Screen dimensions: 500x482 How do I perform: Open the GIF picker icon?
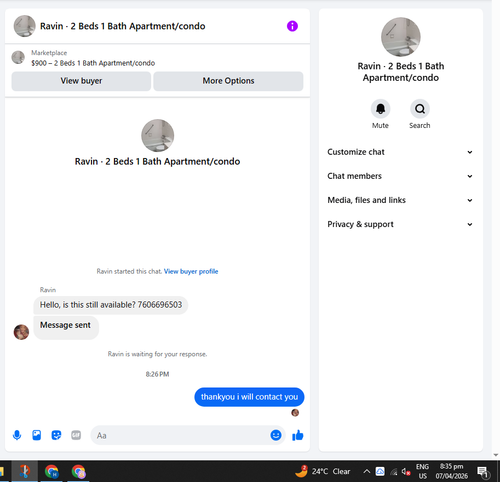76,435
